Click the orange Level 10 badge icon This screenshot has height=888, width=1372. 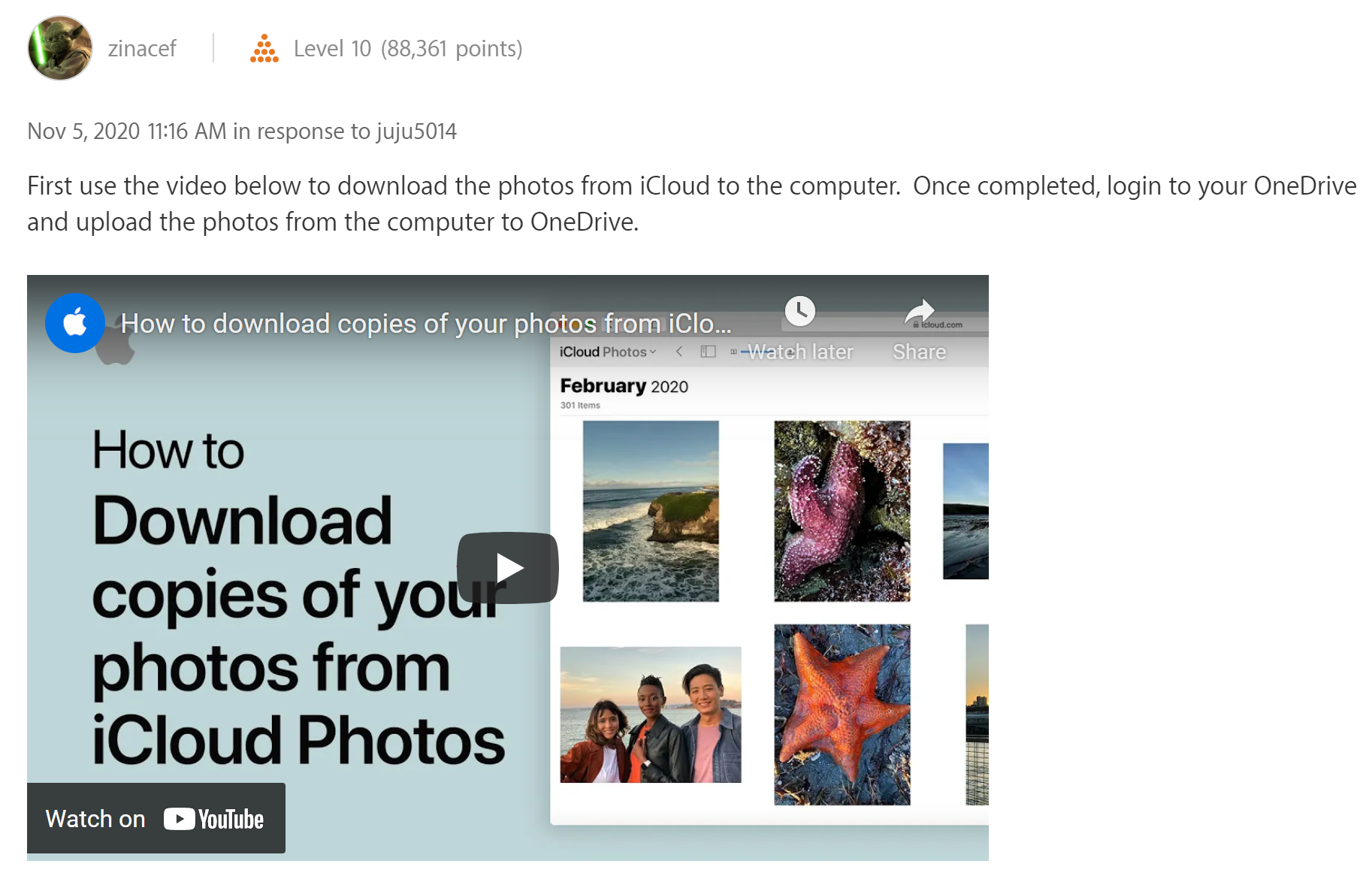264,49
